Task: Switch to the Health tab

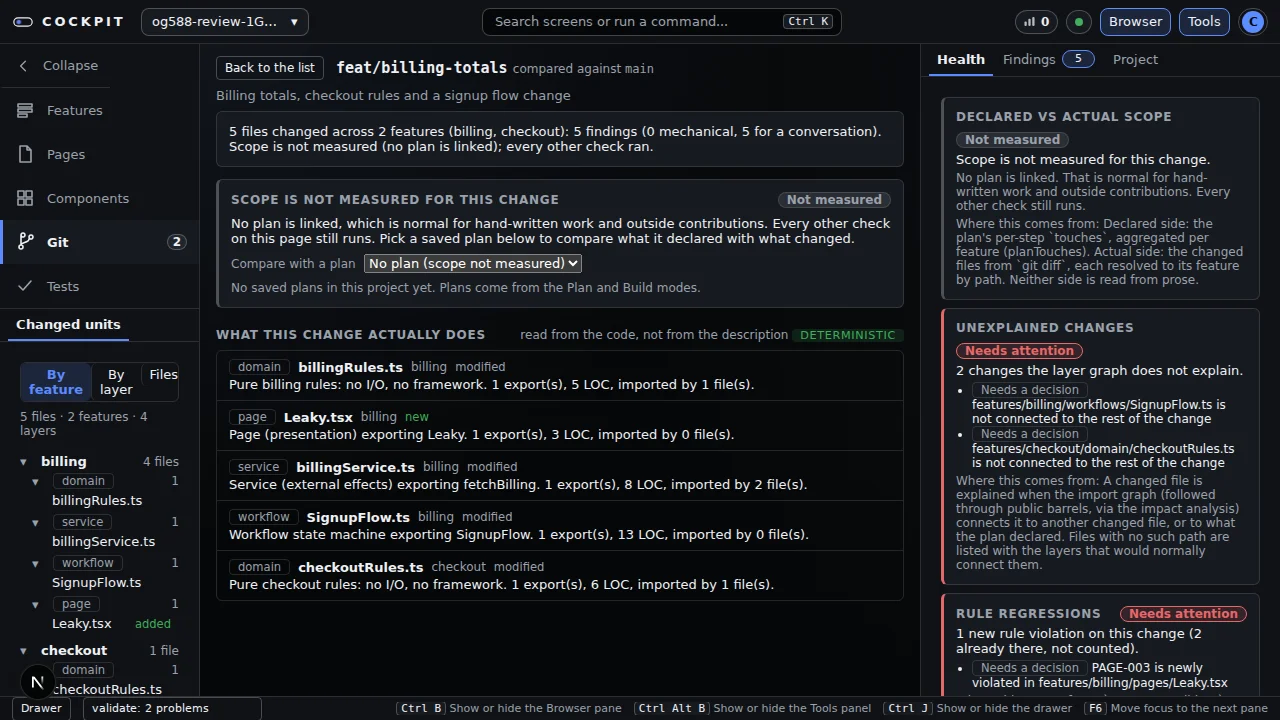Action: coord(961,60)
